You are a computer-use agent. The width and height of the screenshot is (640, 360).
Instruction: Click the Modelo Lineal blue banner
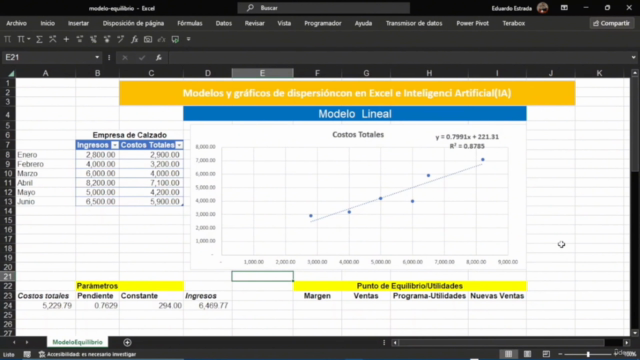355,113
